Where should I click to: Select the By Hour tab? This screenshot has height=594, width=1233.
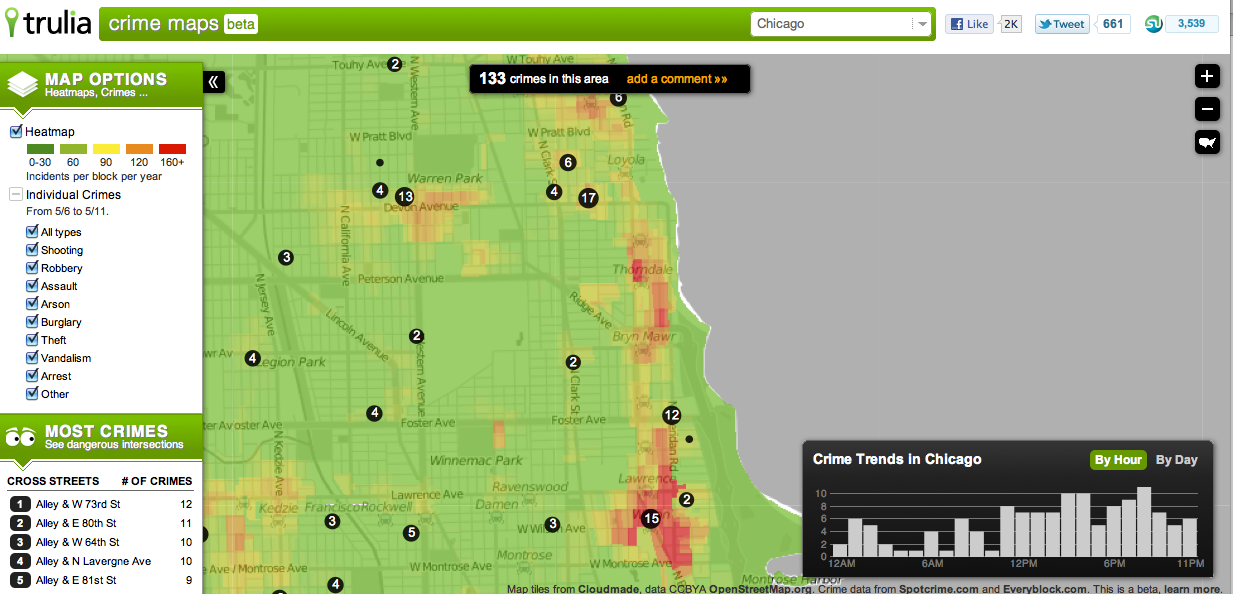(1117, 460)
